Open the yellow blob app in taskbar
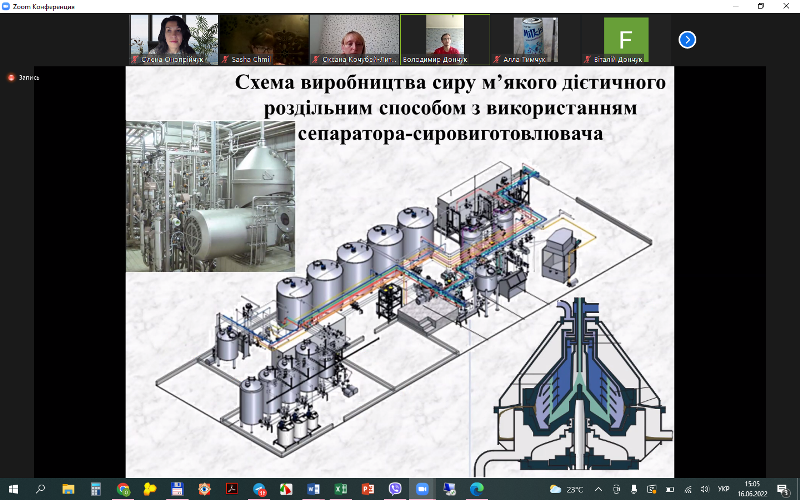 pyautogui.click(x=150, y=489)
